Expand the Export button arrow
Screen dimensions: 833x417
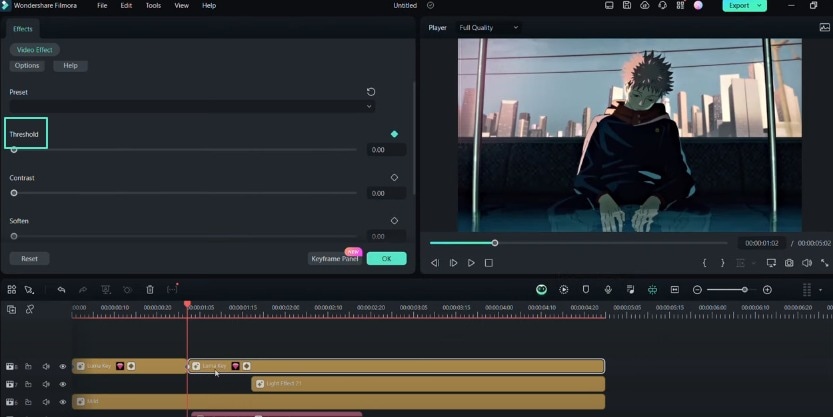click(x=759, y=5)
